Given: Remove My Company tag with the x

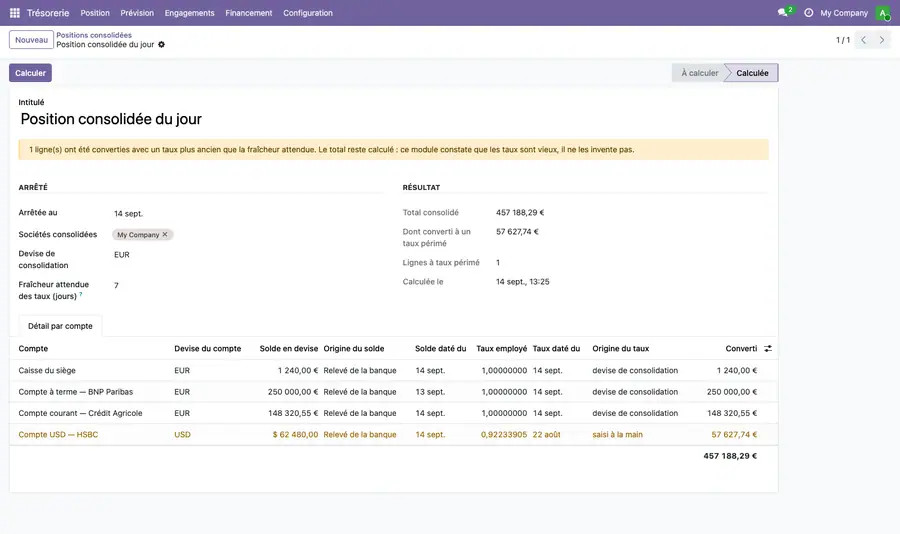Looking at the screenshot, I should tap(165, 234).
